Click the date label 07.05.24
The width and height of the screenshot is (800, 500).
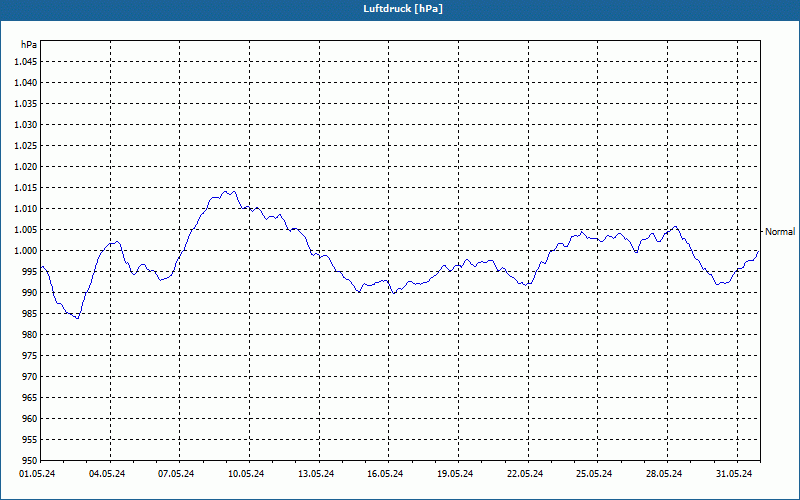click(x=176, y=474)
